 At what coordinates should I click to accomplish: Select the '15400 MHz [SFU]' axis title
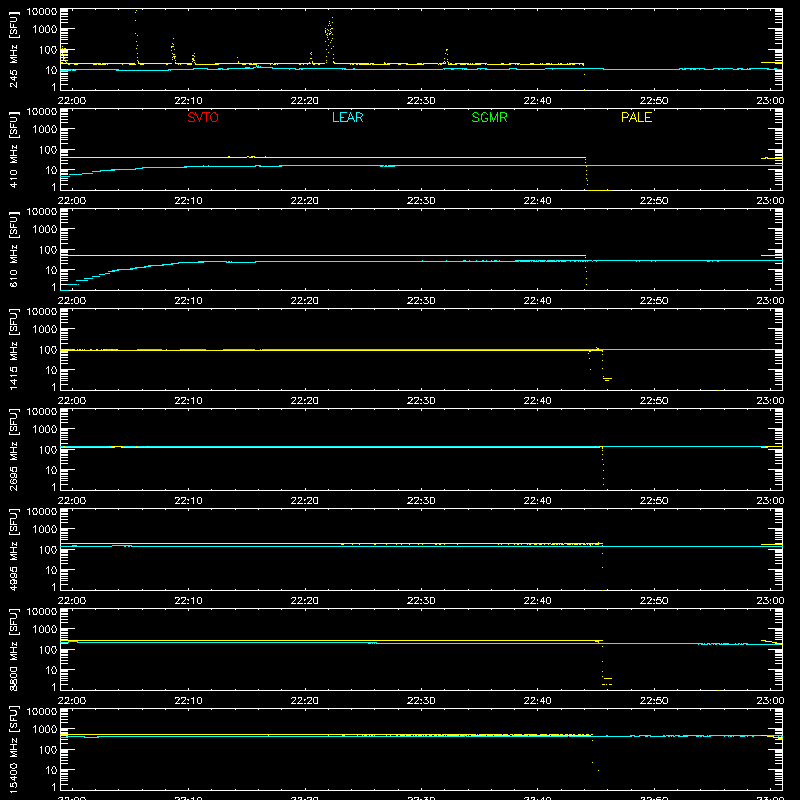pyautogui.click(x=14, y=749)
